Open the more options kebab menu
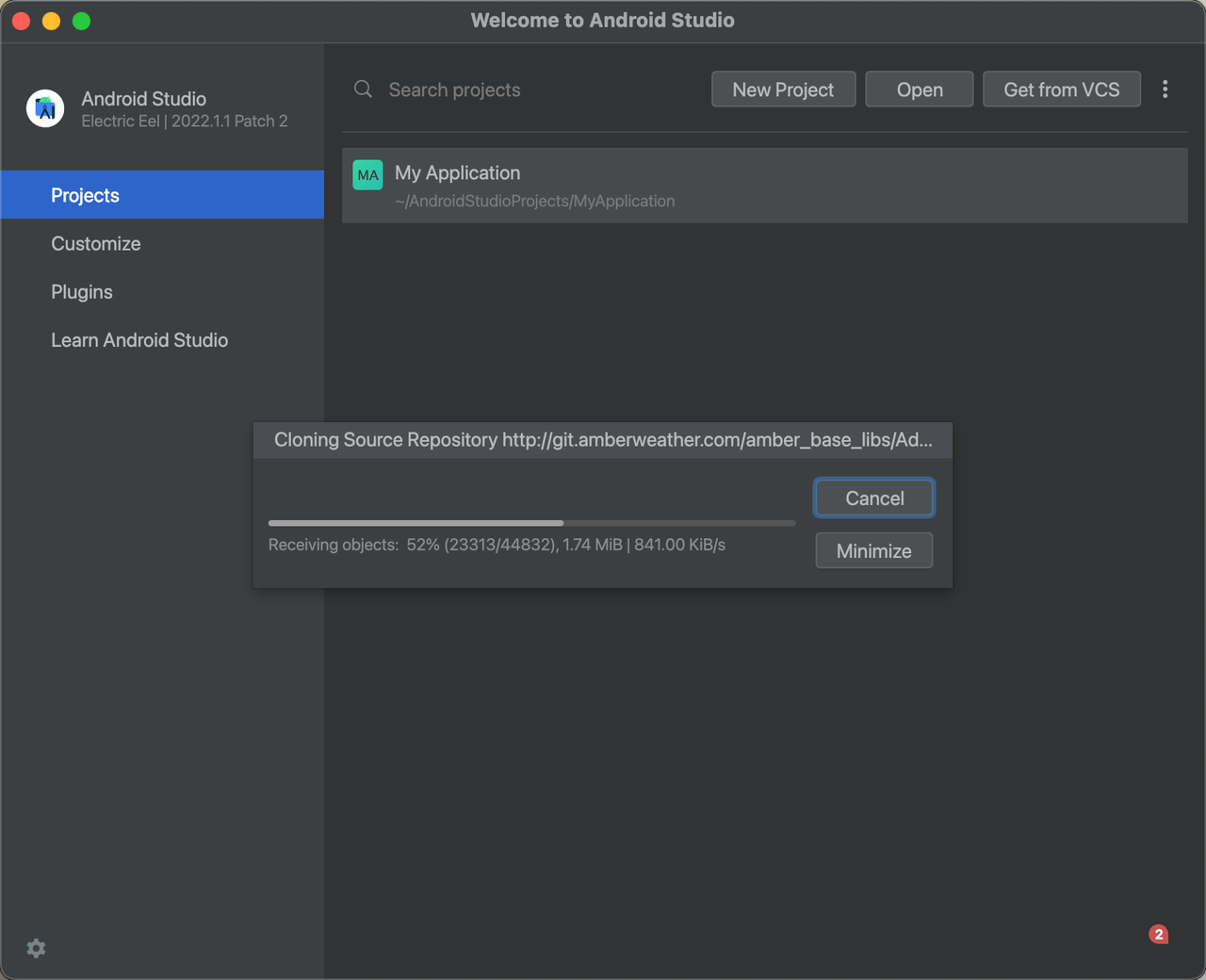This screenshot has height=980, width=1206. (x=1165, y=90)
